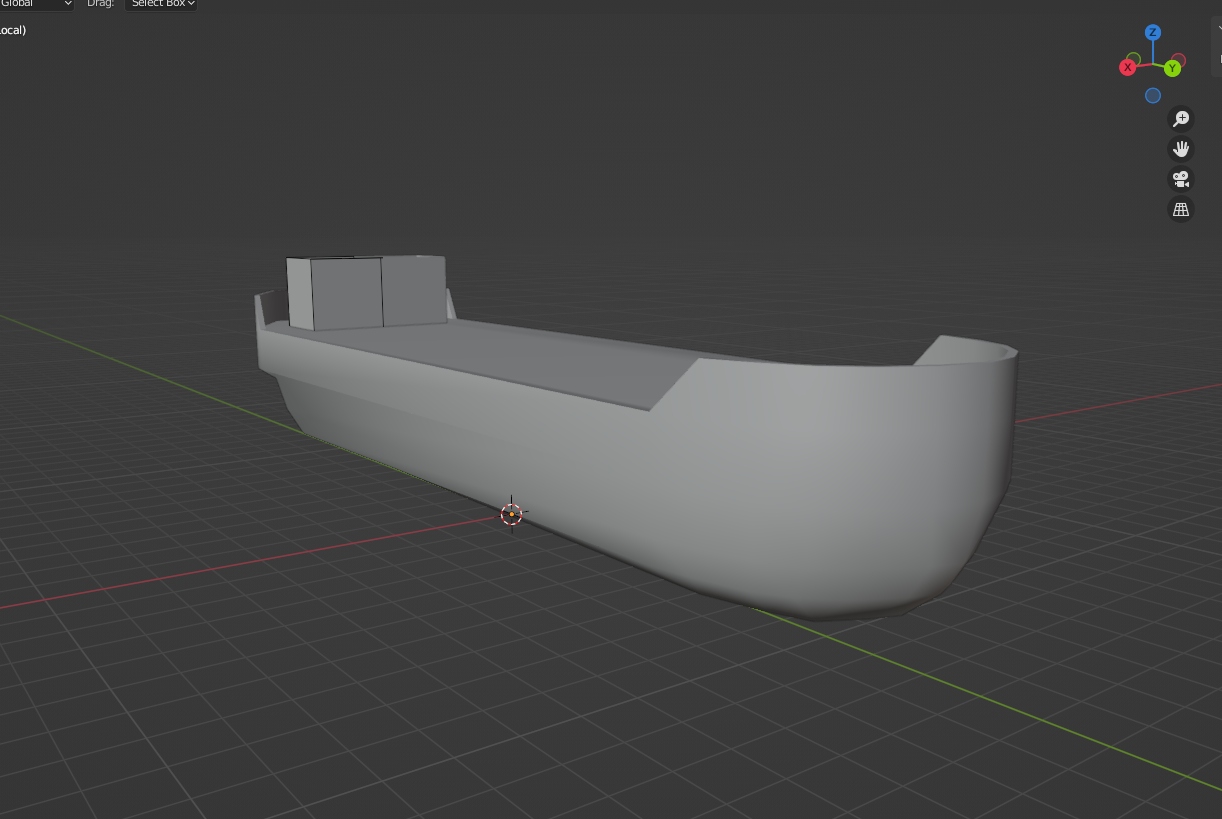Open the Drag Select Box dropdown
Image resolution: width=1222 pixels, height=819 pixels.
point(160,4)
